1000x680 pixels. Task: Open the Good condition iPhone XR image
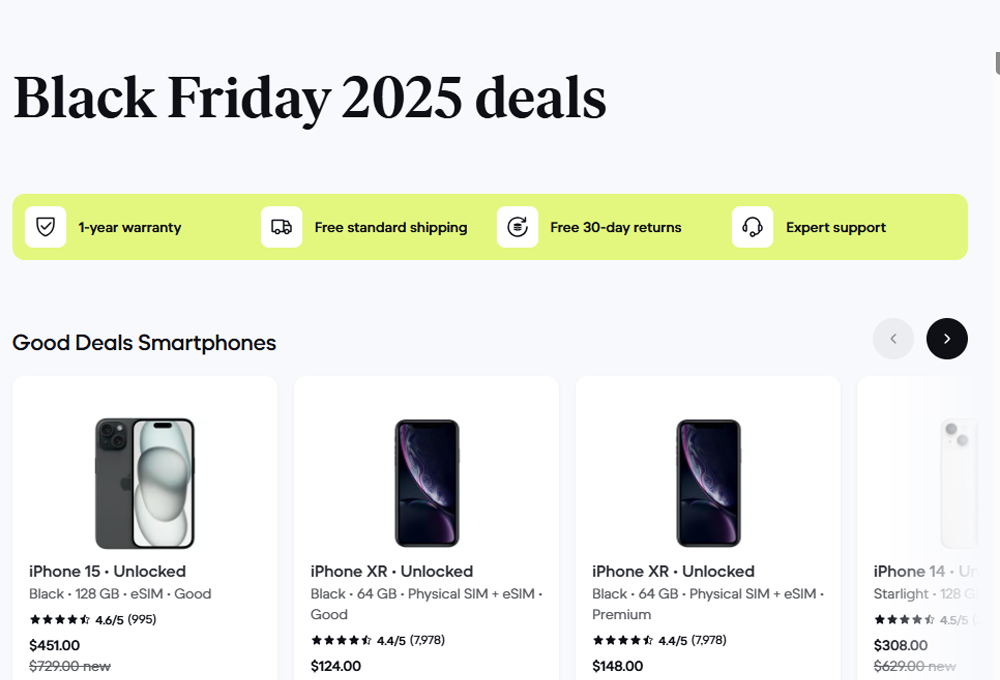(x=426, y=483)
